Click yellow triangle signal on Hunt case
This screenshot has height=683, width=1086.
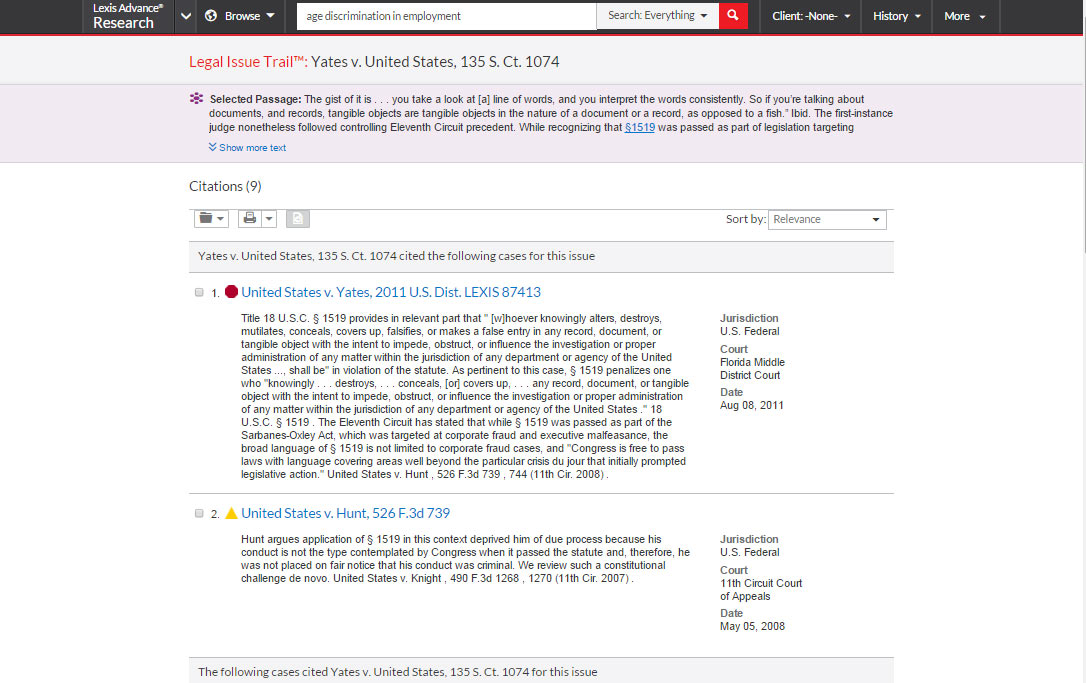[x=231, y=513]
